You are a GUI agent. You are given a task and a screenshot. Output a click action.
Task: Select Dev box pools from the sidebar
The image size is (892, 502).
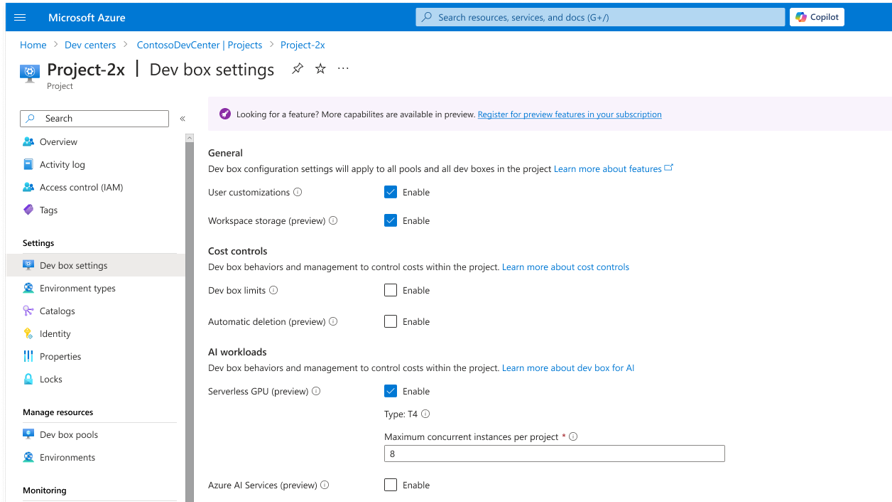click(68, 435)
